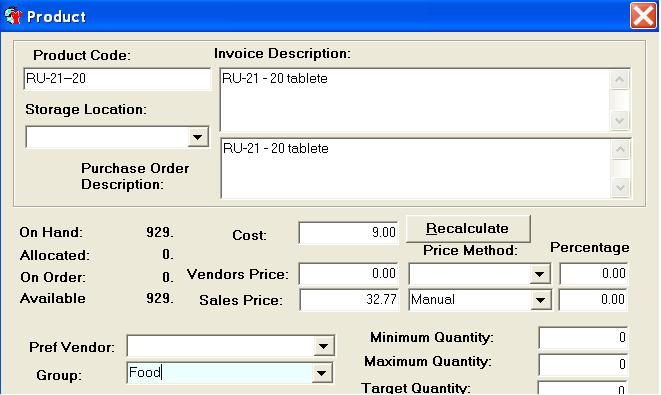661x395 pixels.
Task: Click the Purchase Order Description scroll up arrow
Action: click(x=621, y=149)
